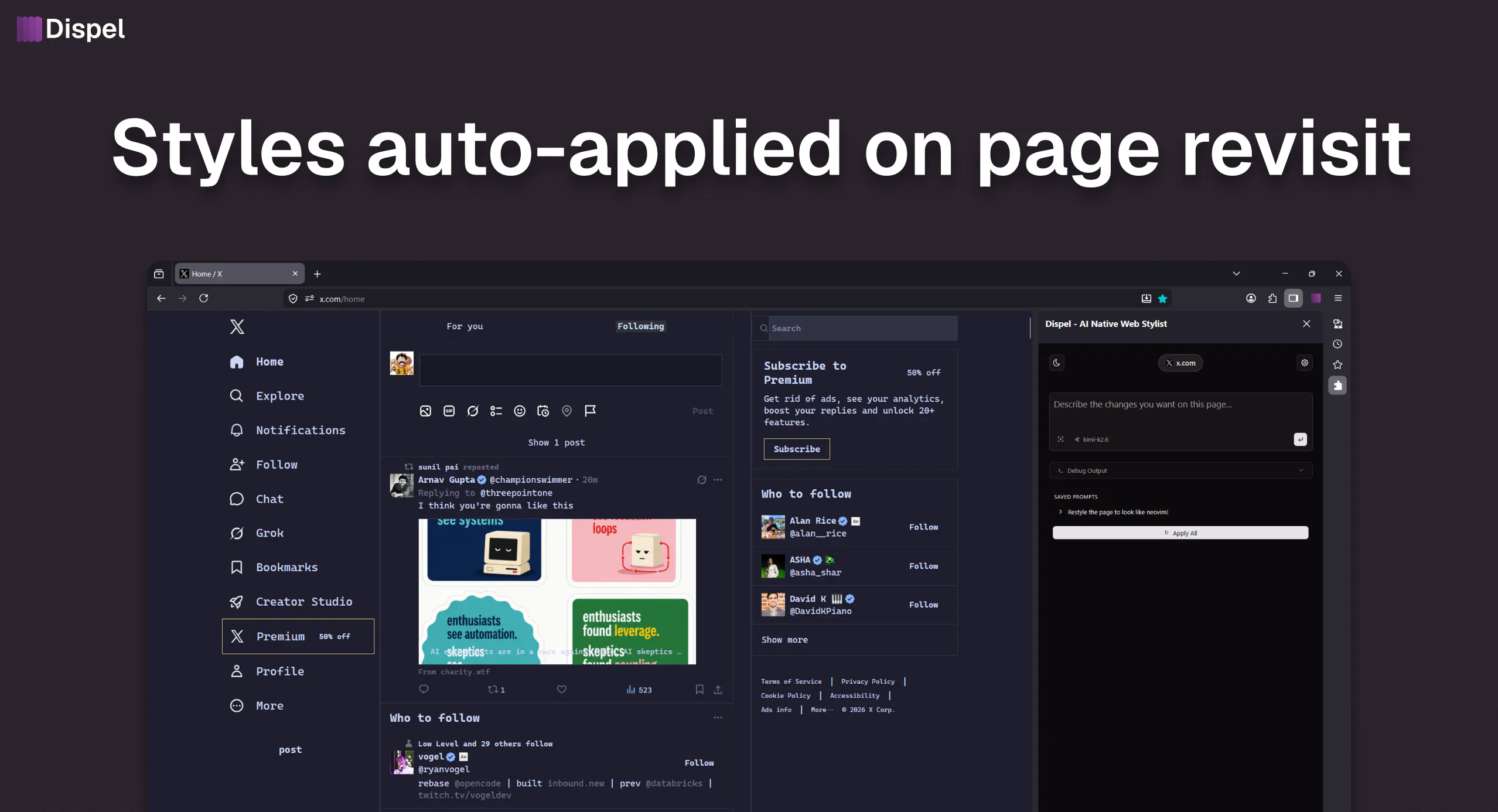This screenshot has height=812, width=1498.
Task: Click the location pin icon in composer
Action: click(567, 411)
